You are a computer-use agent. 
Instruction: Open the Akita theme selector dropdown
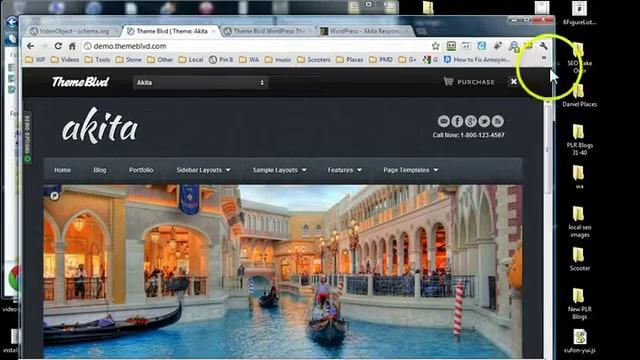point(200,82)
